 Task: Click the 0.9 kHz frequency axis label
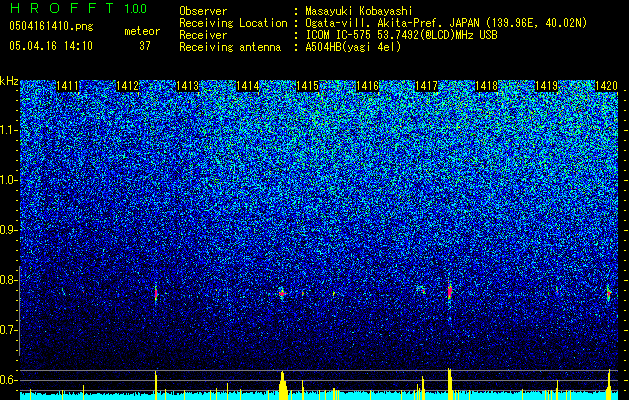click(9, 230)
